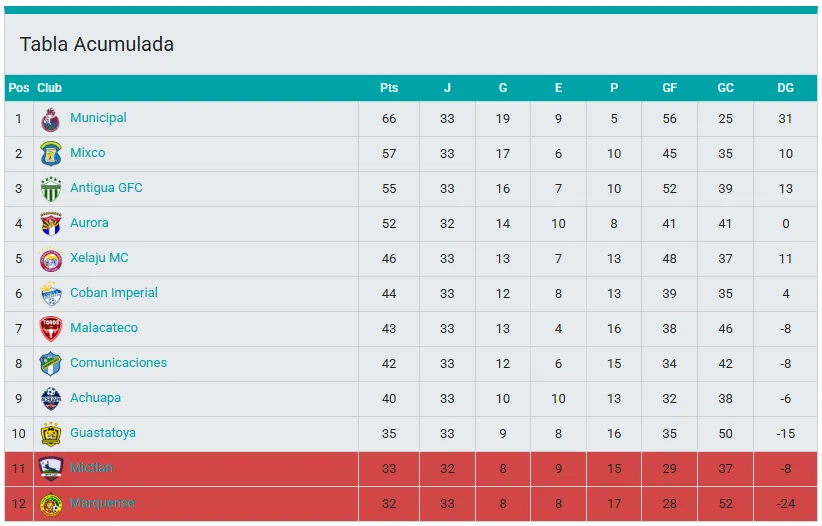Click the Achuapa club logo
The image size is (822, 526).
[51, 399]
